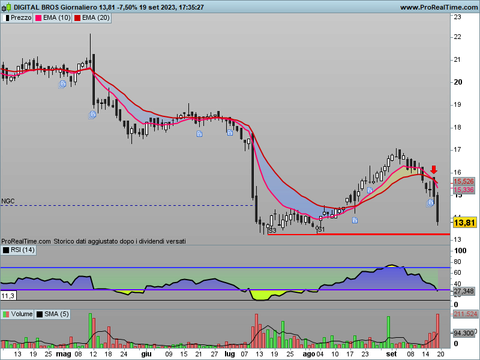This screenshot has height=360, width=480.
Task: Open news marker on the late-August rally
Action: pyautogui.click(x=370, y=190)
